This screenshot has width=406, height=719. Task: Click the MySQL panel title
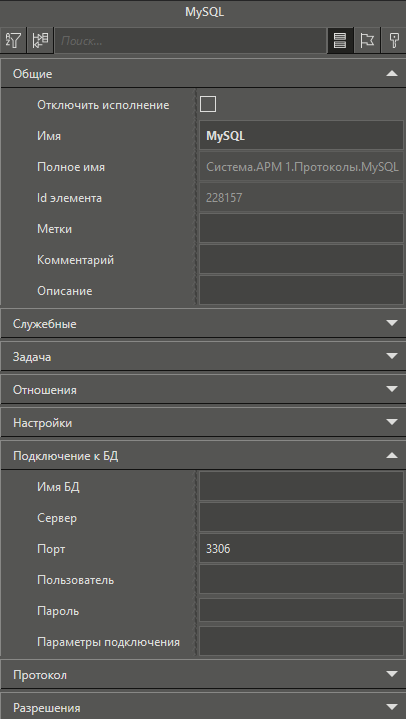point(205,12)
